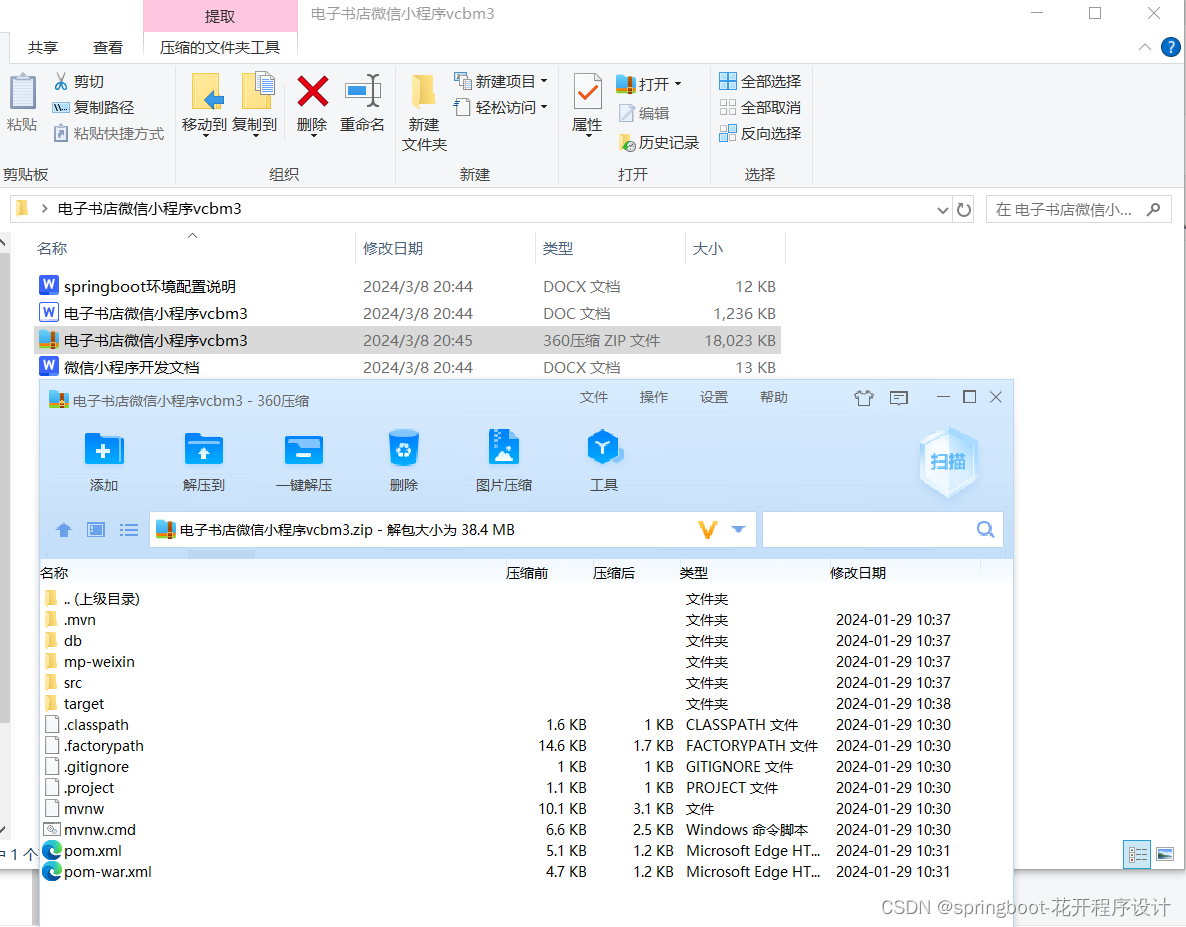
Task: Create a folder with 新建文件夹 icon
Action: [x=423, y=110]
